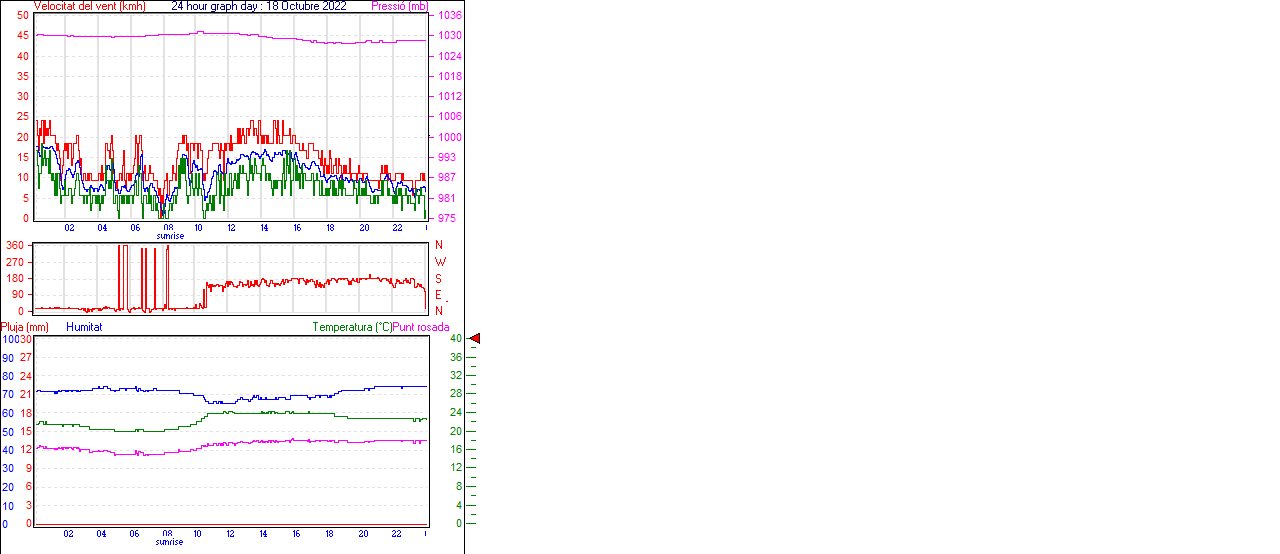Click the 1036 value on the pressure axis

coord(449,16)
